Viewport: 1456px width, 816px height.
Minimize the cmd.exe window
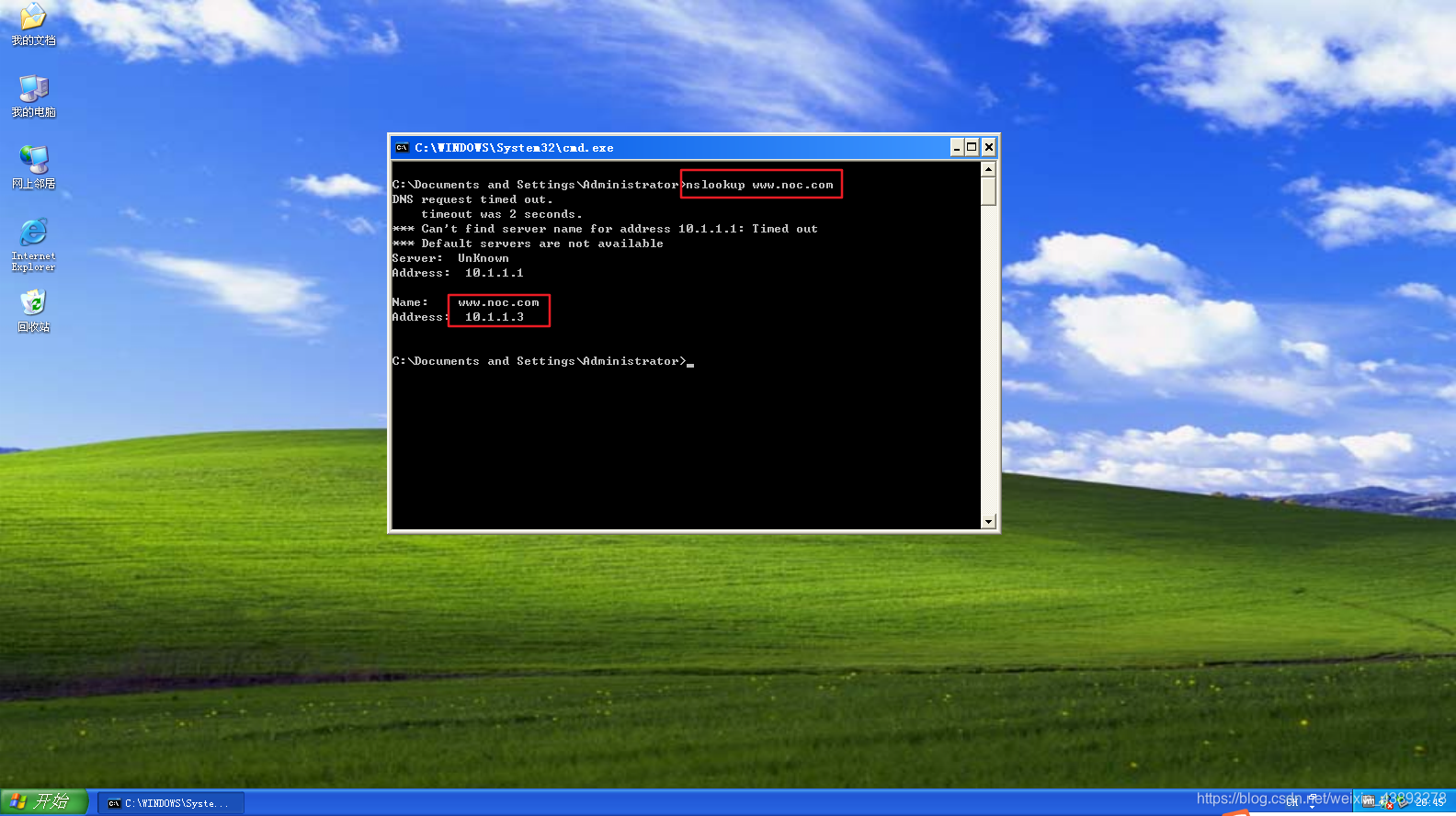[x=957, y=147]
